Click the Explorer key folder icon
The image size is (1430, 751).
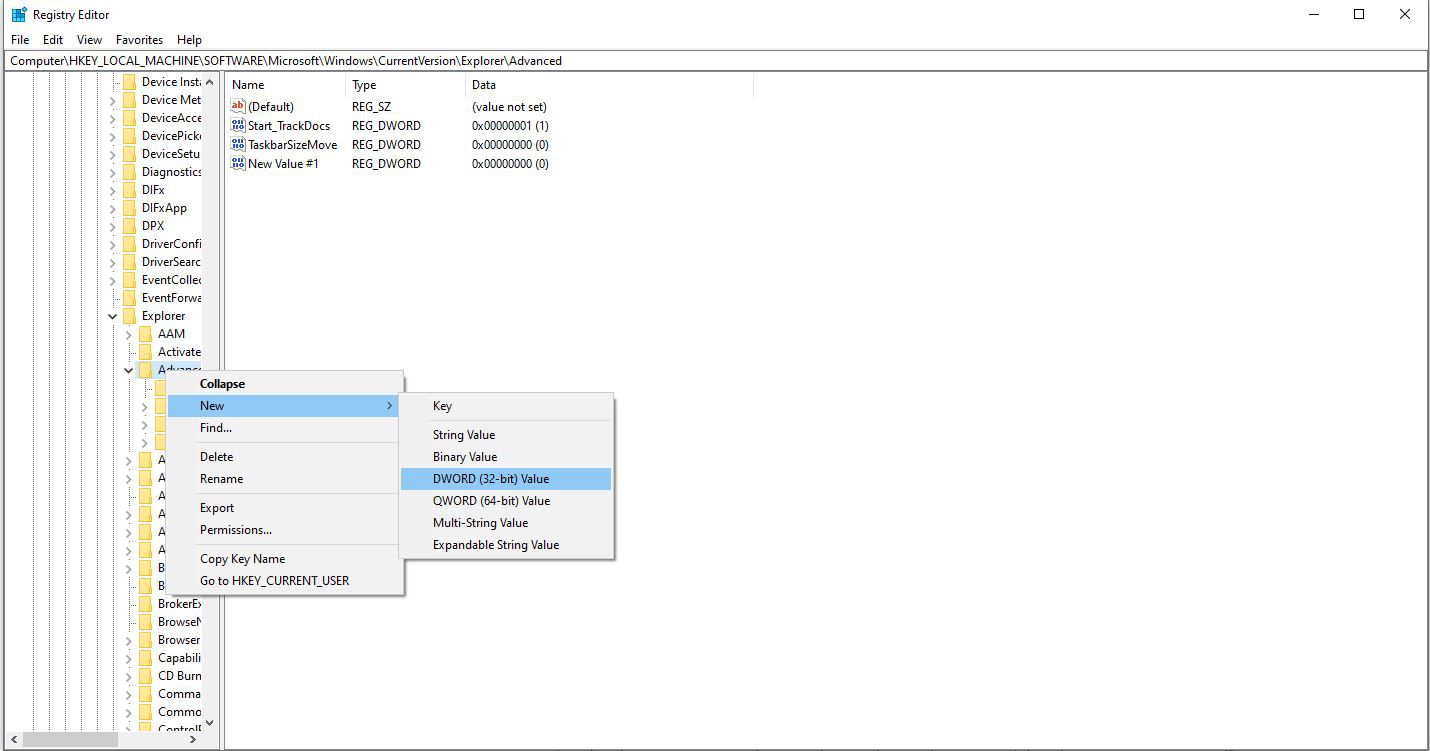coord(129,316)
